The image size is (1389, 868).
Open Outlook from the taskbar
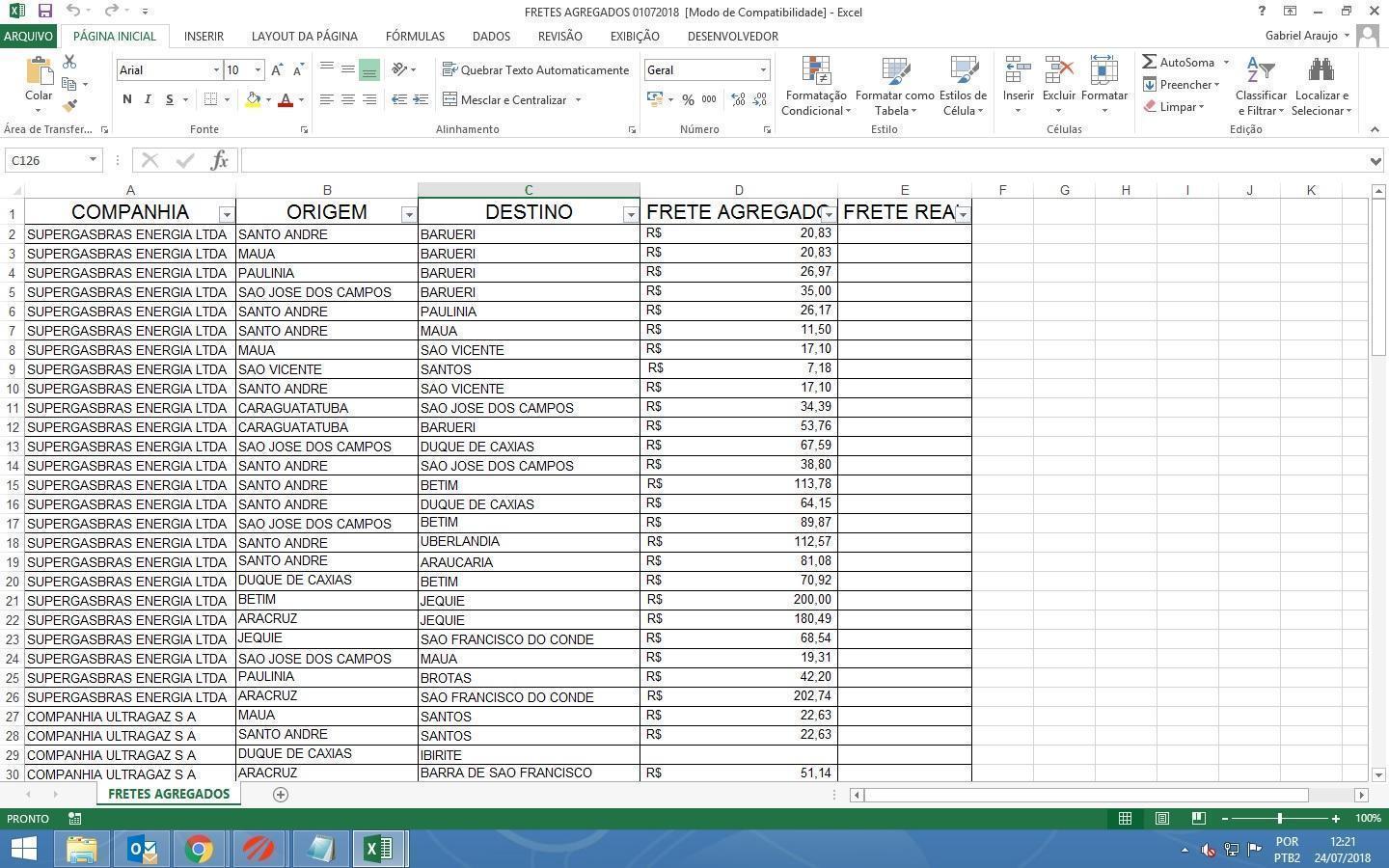[x=141, y=849]
